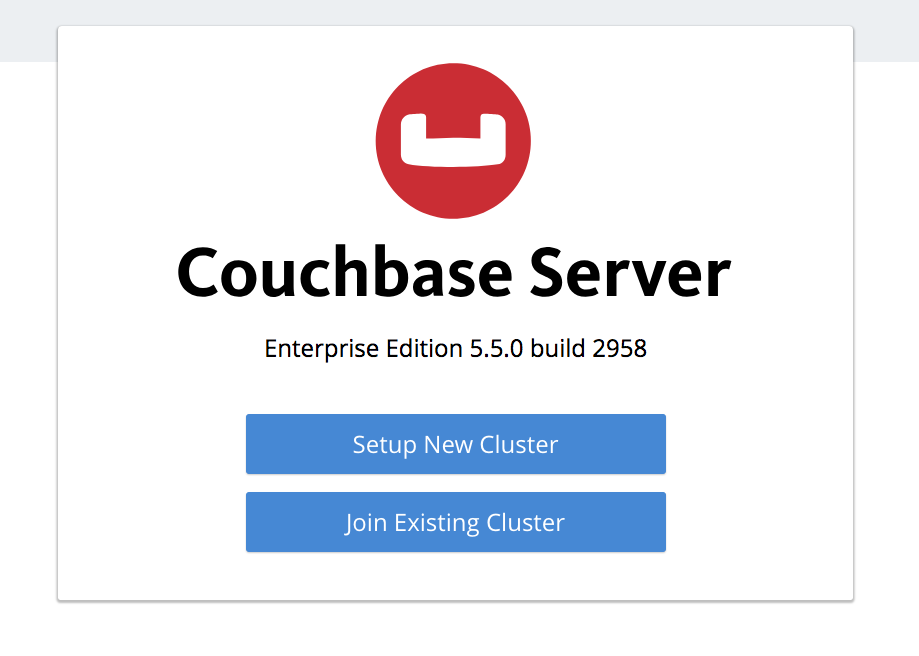Click the word Cluster on Setup New Cluster

click(519, 444)
